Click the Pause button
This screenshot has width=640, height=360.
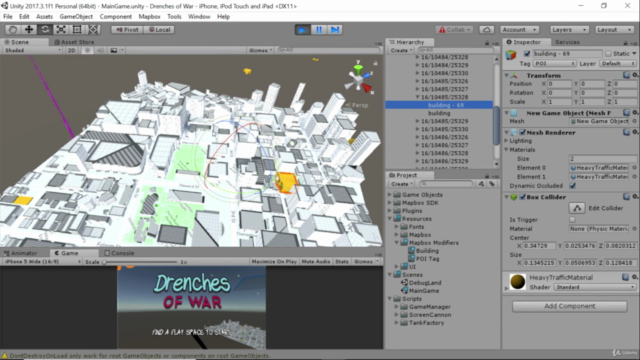point(319,30)
